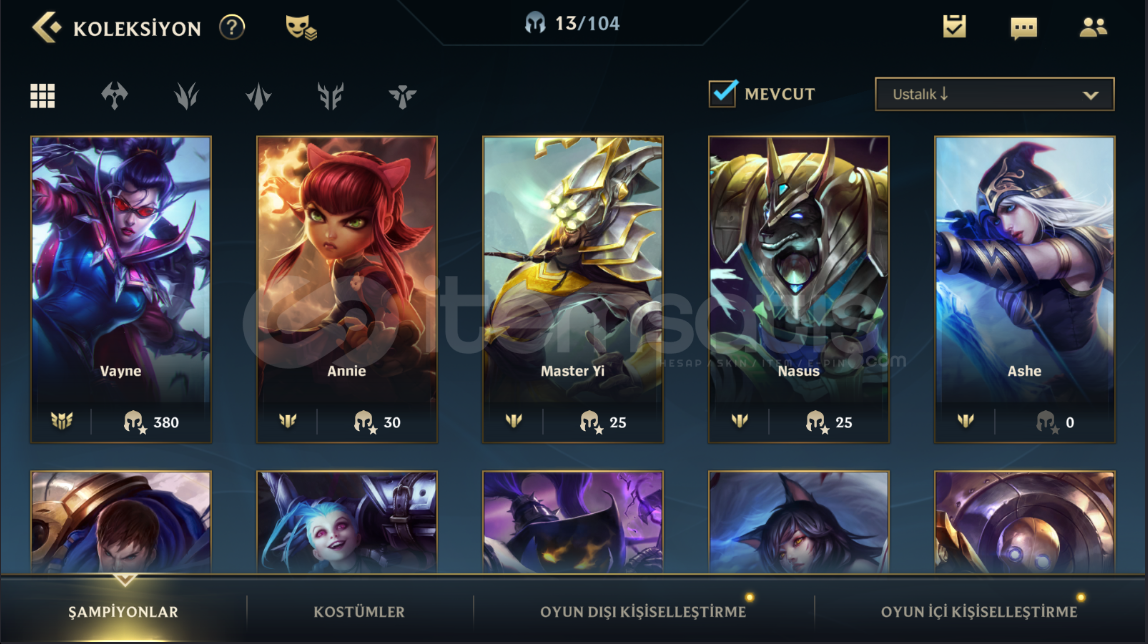This screenshot has height=644, width=1148.
Task: Uncheck the Mevcut checkbox
Action: [723, 94]
